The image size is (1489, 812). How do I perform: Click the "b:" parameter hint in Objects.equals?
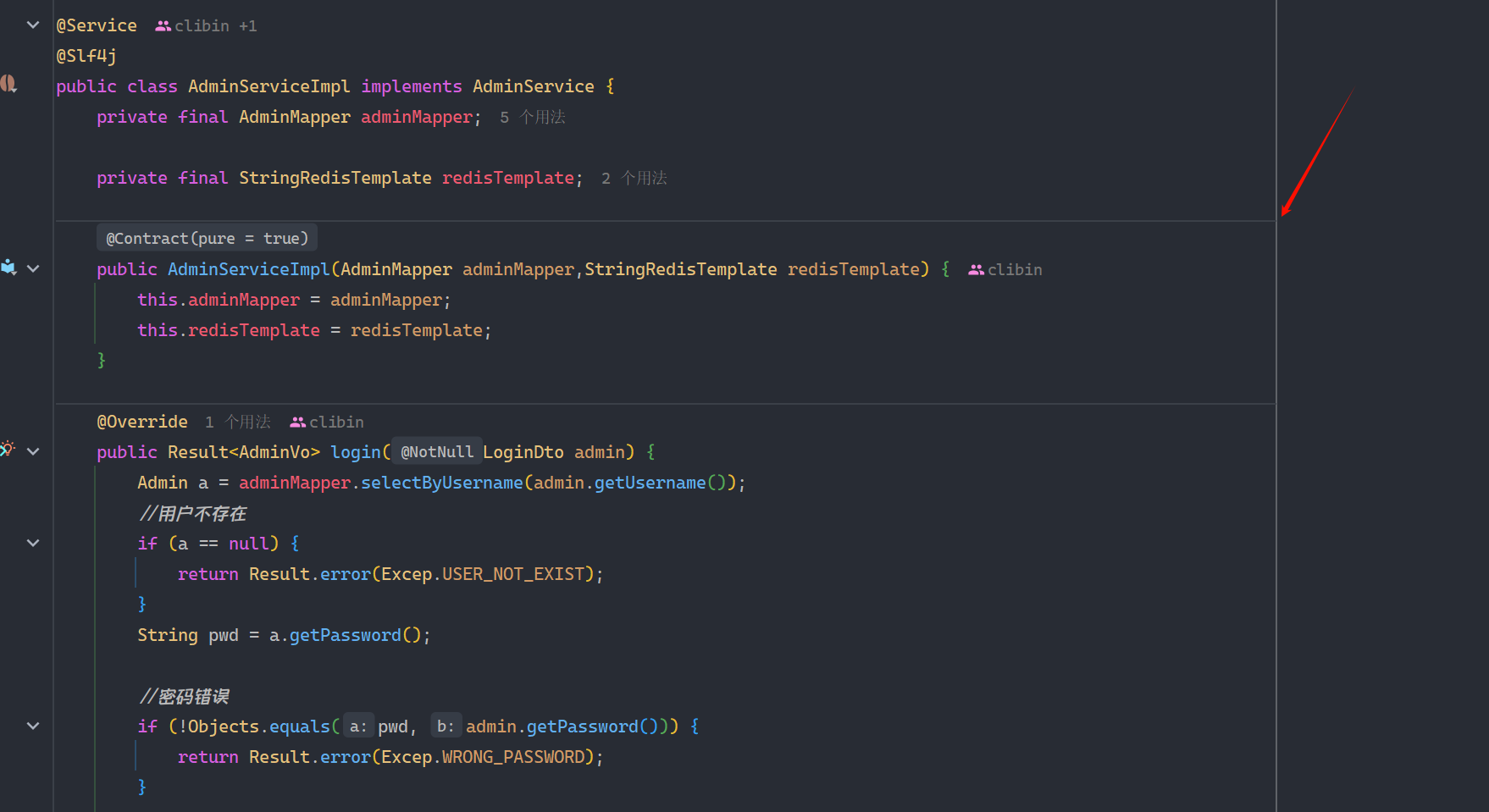pos(446,726)
